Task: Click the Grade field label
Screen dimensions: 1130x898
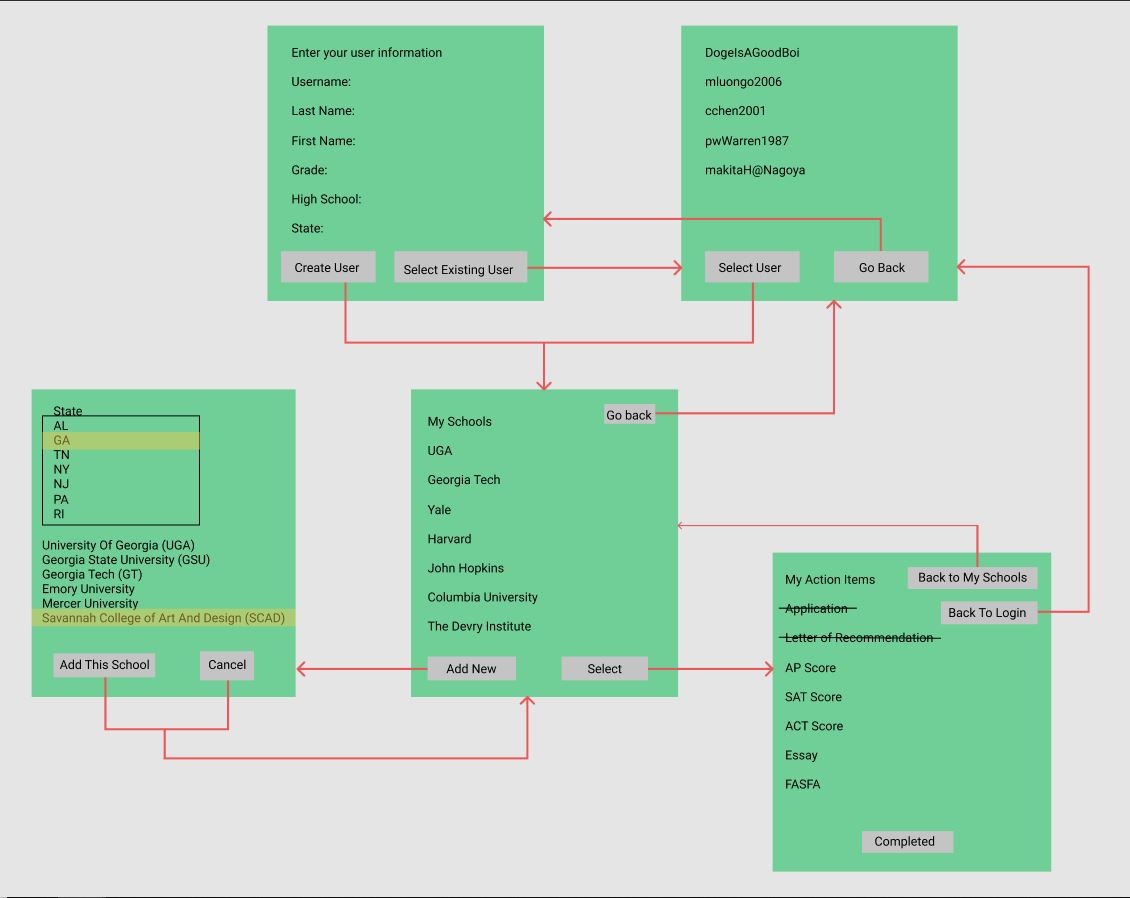Action: pyautogui.click(x=309, y=170)
